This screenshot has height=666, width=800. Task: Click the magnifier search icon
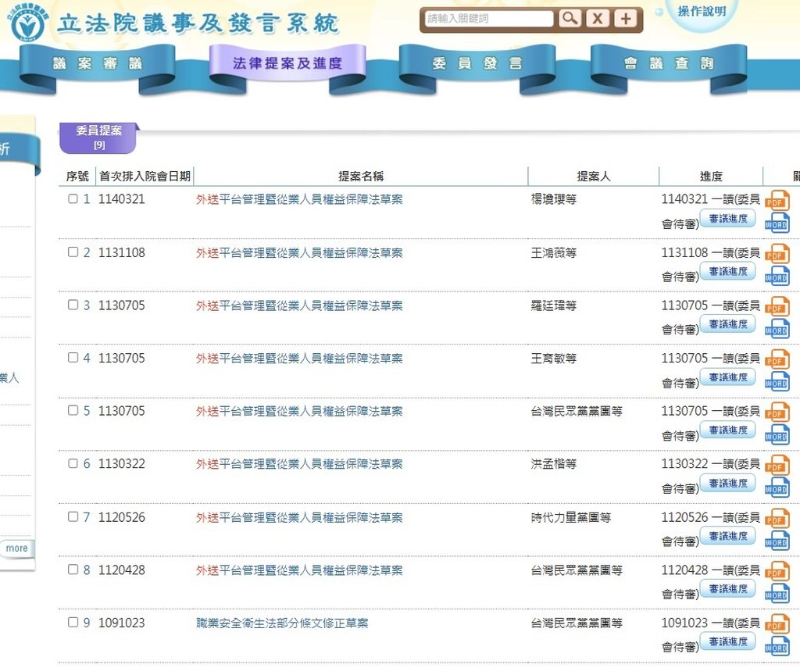click(x=570, y=19)
